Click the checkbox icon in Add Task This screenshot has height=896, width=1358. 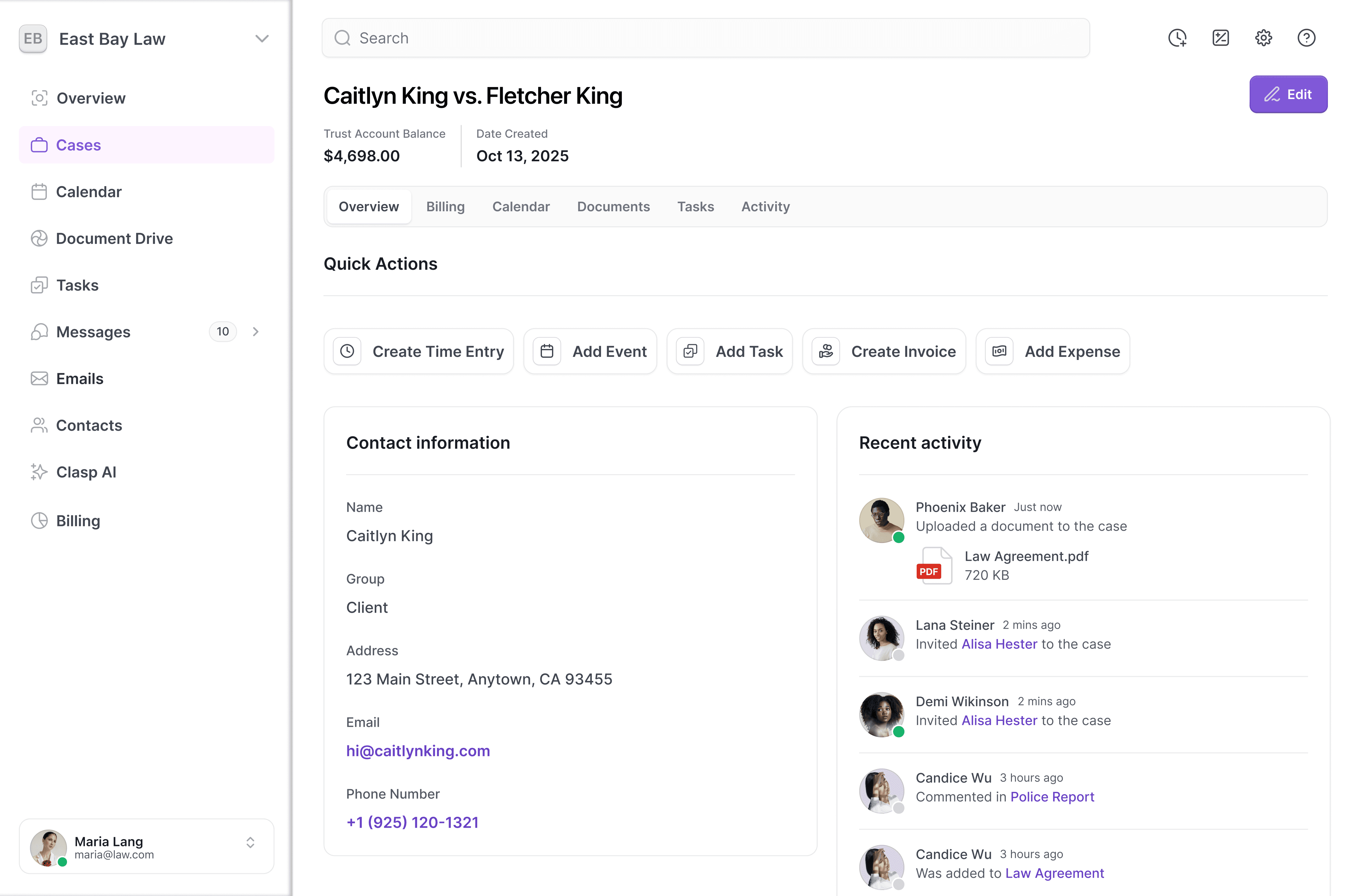coord(690,351)
